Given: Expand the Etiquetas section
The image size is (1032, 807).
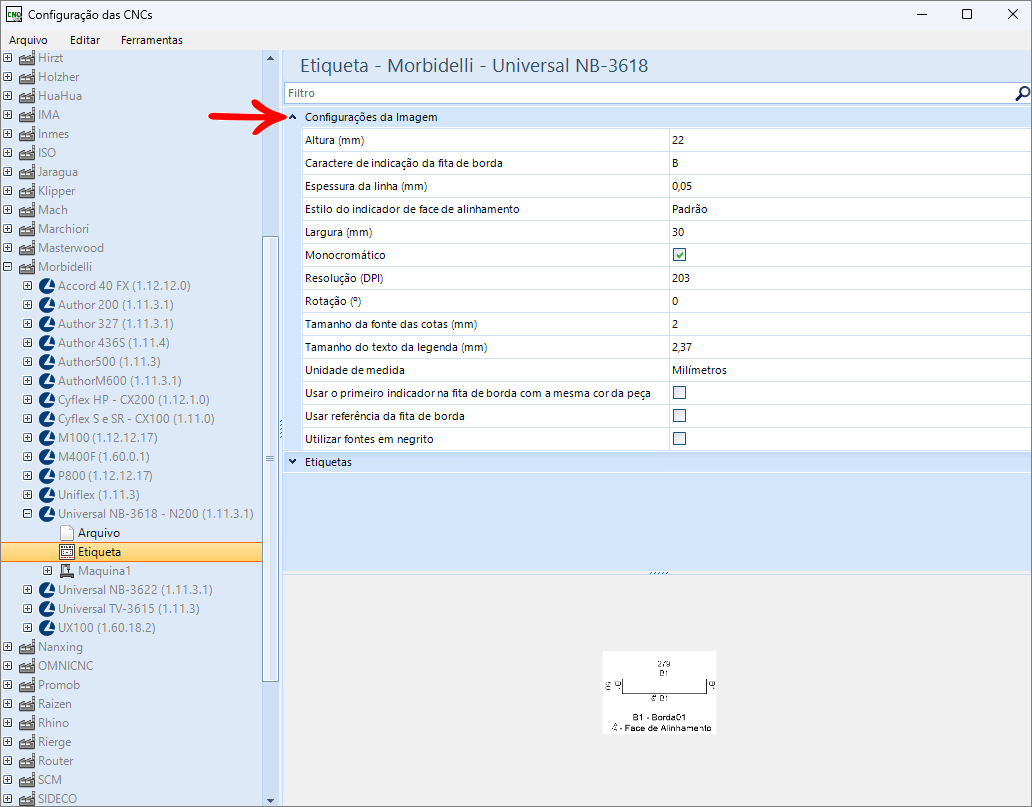Looking at the screenshot, I should (x=293, y=462).
